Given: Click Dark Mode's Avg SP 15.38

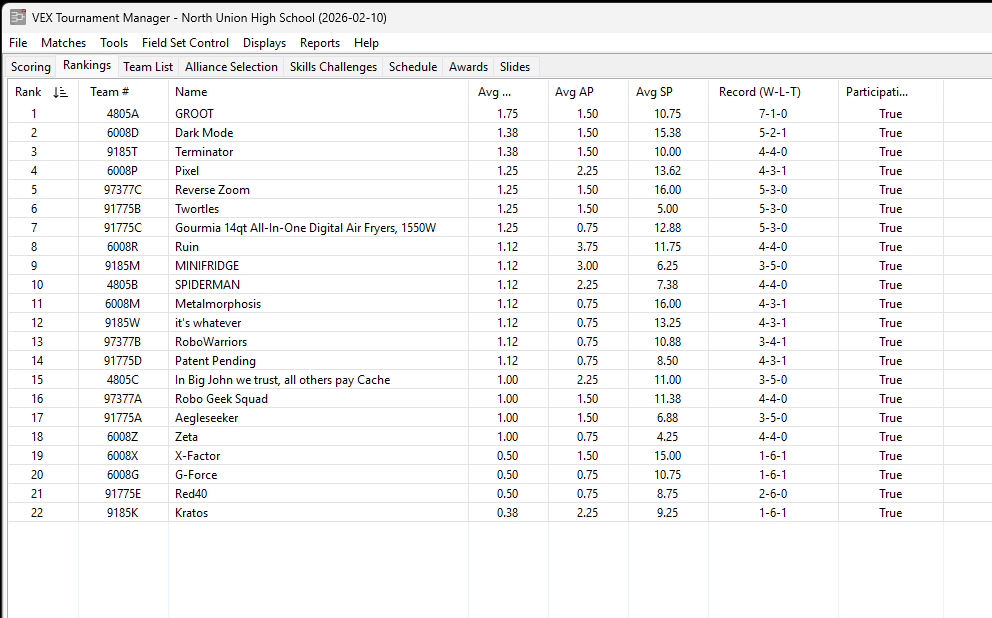Looking at the screenshot, I should point(667,133).
